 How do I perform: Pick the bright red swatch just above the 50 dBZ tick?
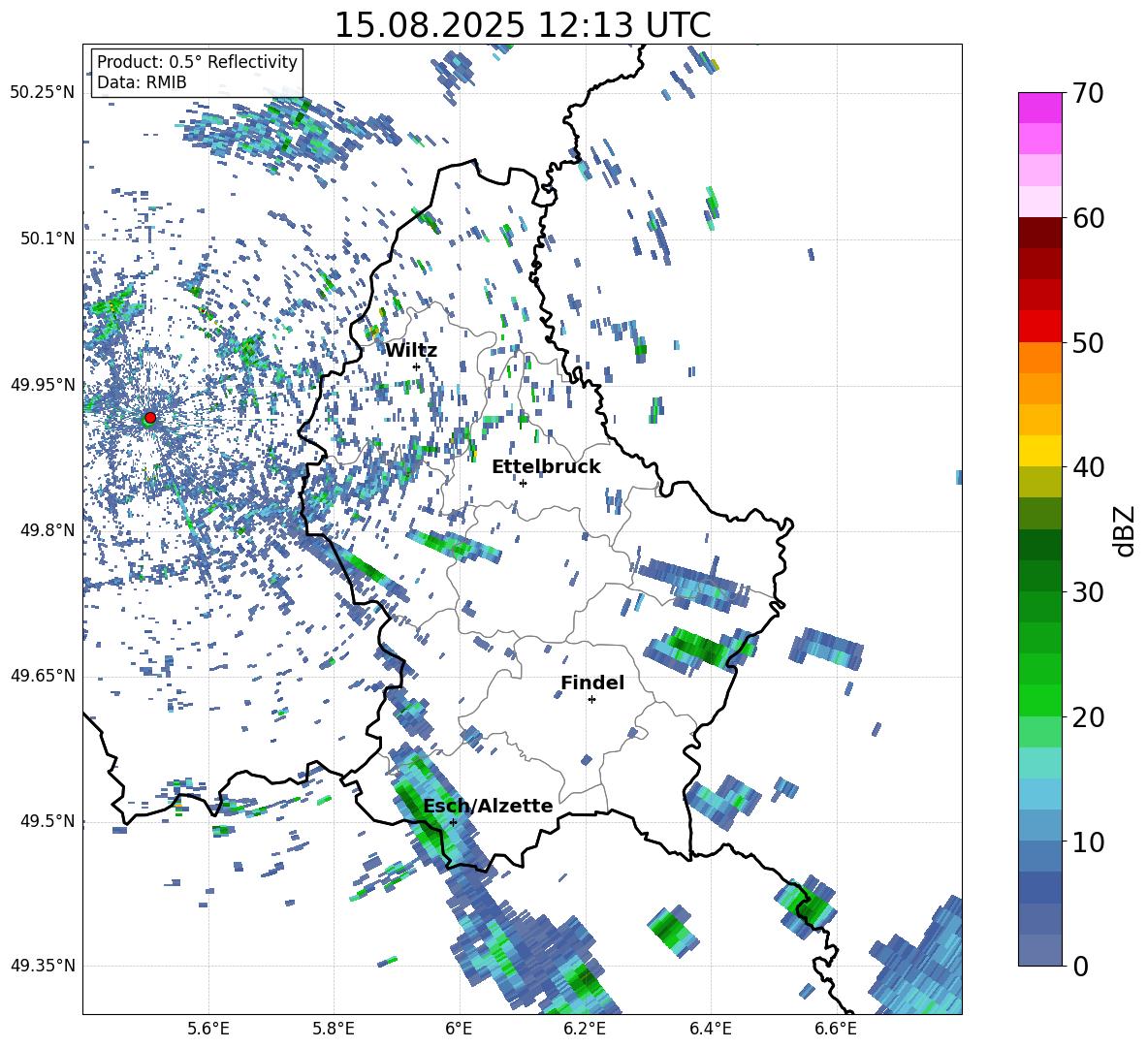click(x=1040, y=327)
